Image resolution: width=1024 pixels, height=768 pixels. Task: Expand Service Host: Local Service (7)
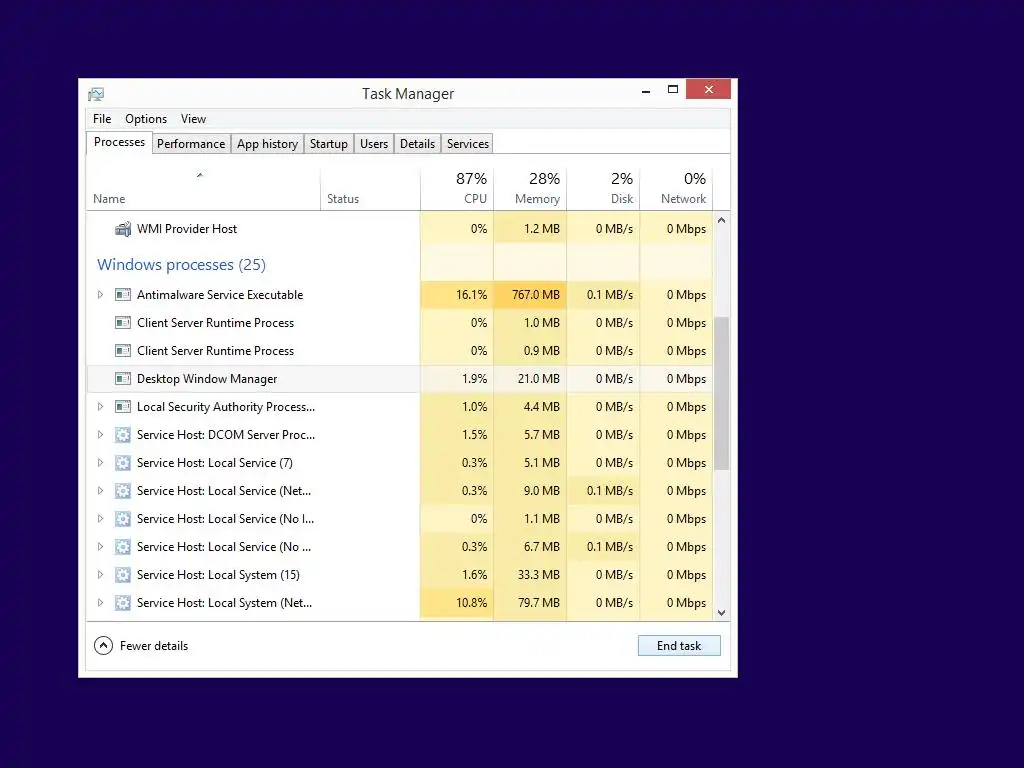pos(100,463)
